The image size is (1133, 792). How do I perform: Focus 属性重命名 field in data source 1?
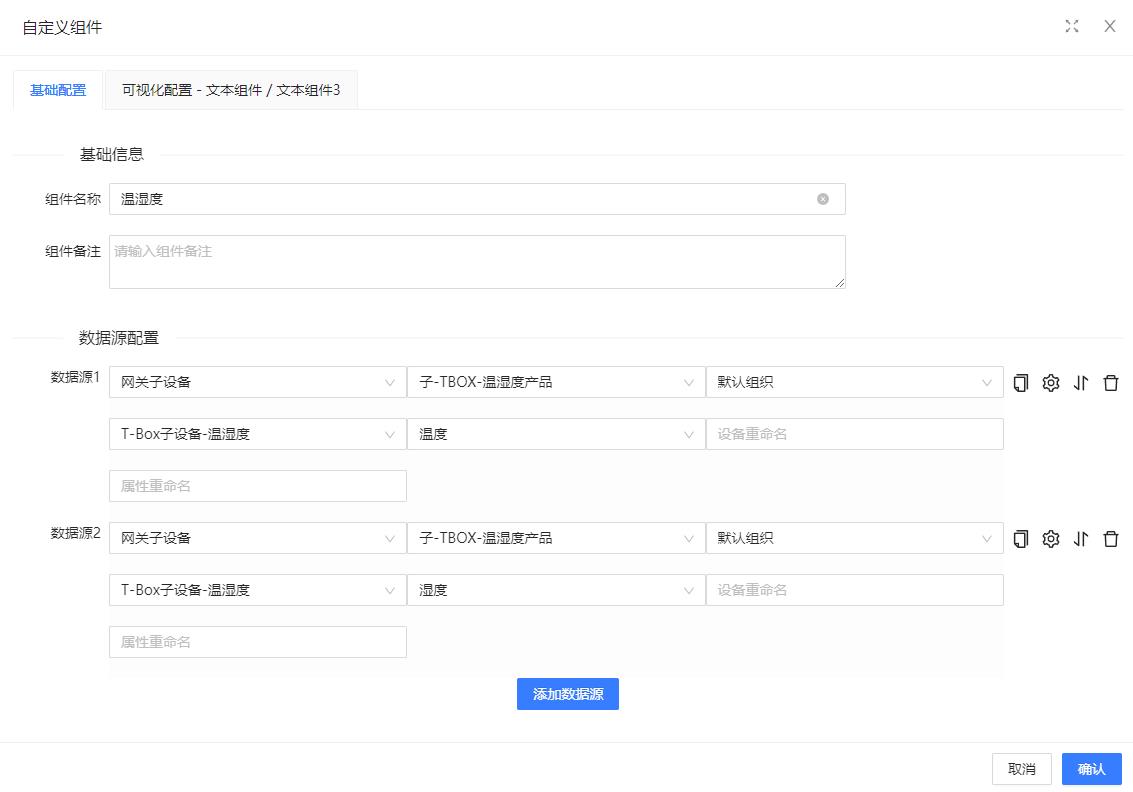257,486
